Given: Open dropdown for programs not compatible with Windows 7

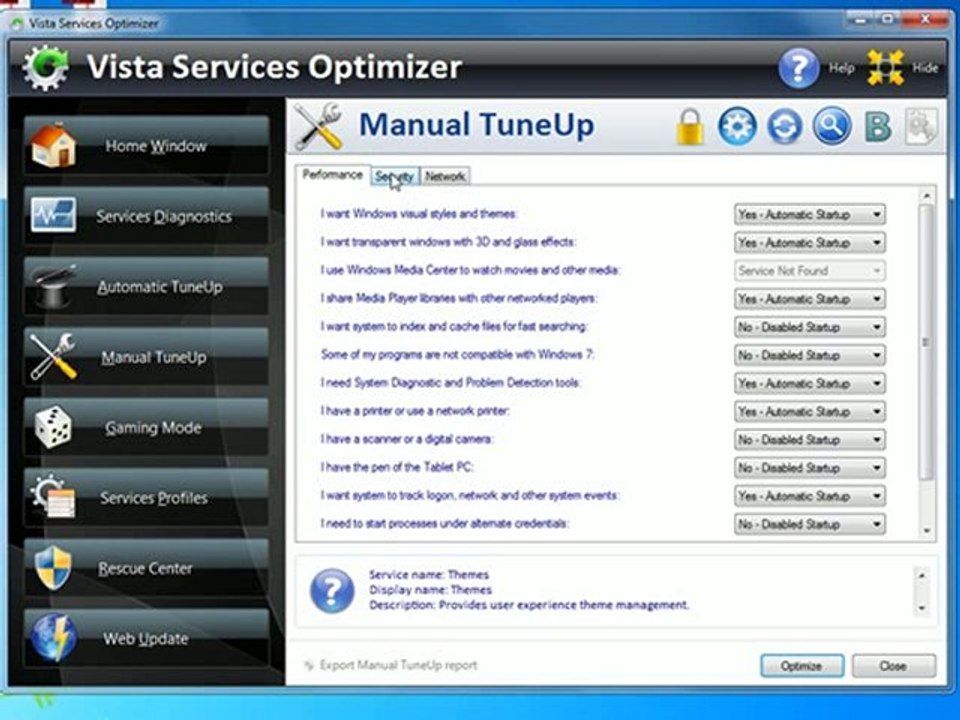Looking at the screenshot, I should [809, 355].
